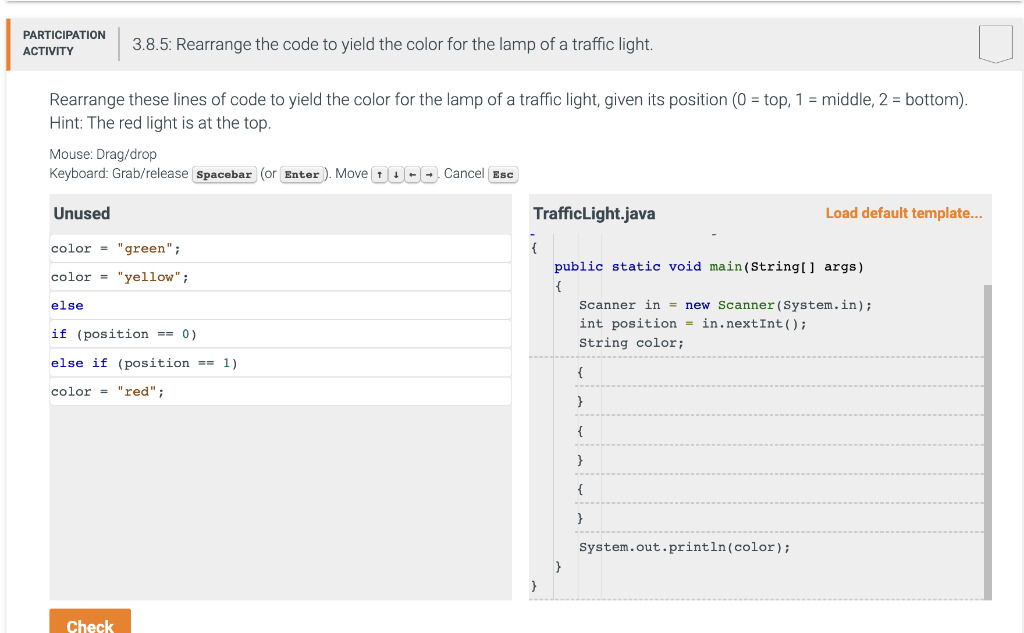Click the TrafficLight.java panel header
This screenshot has height=633, width=1024.
pos(594,213)
